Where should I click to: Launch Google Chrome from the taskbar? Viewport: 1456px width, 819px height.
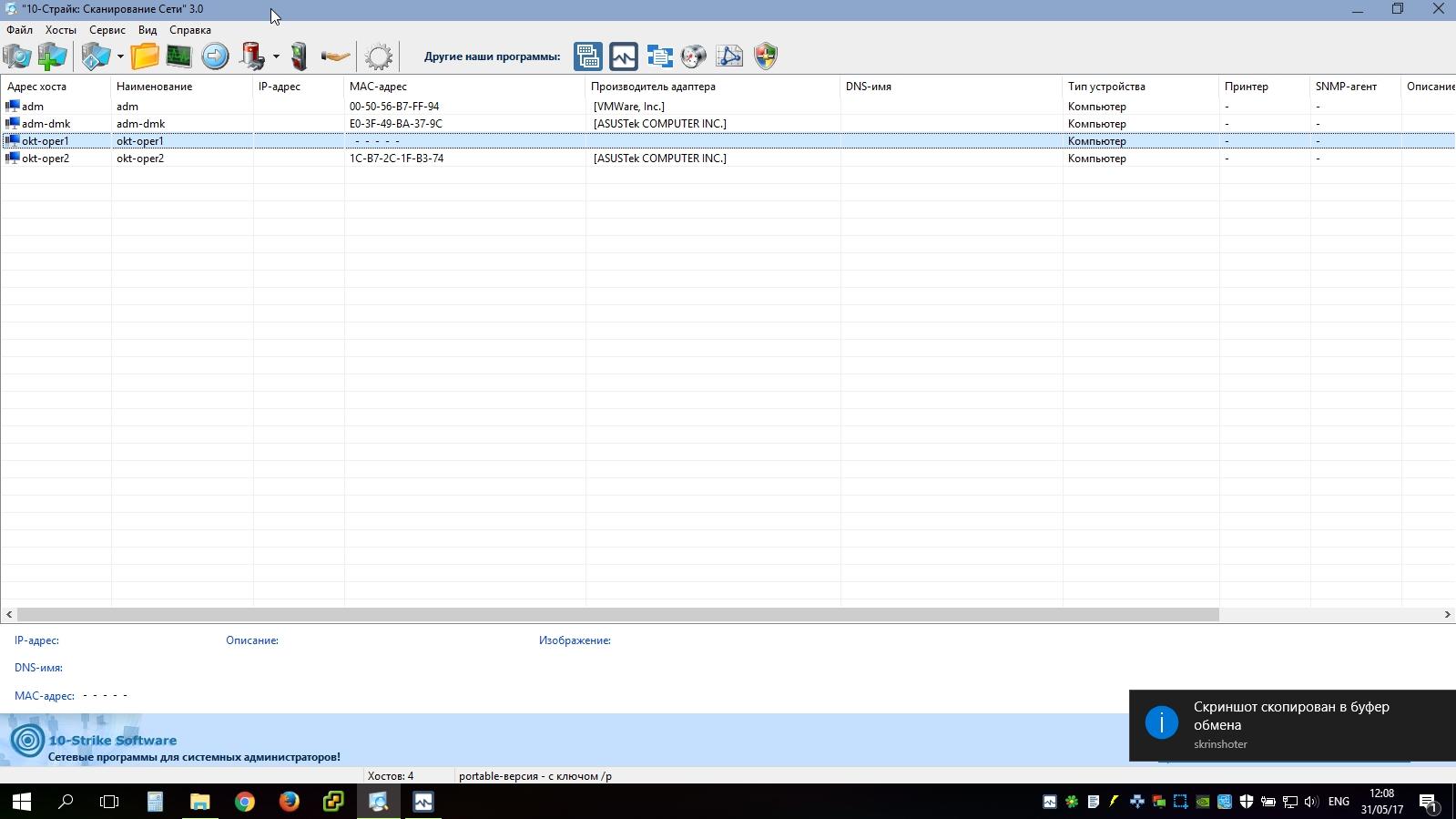(x=244, y=802)
